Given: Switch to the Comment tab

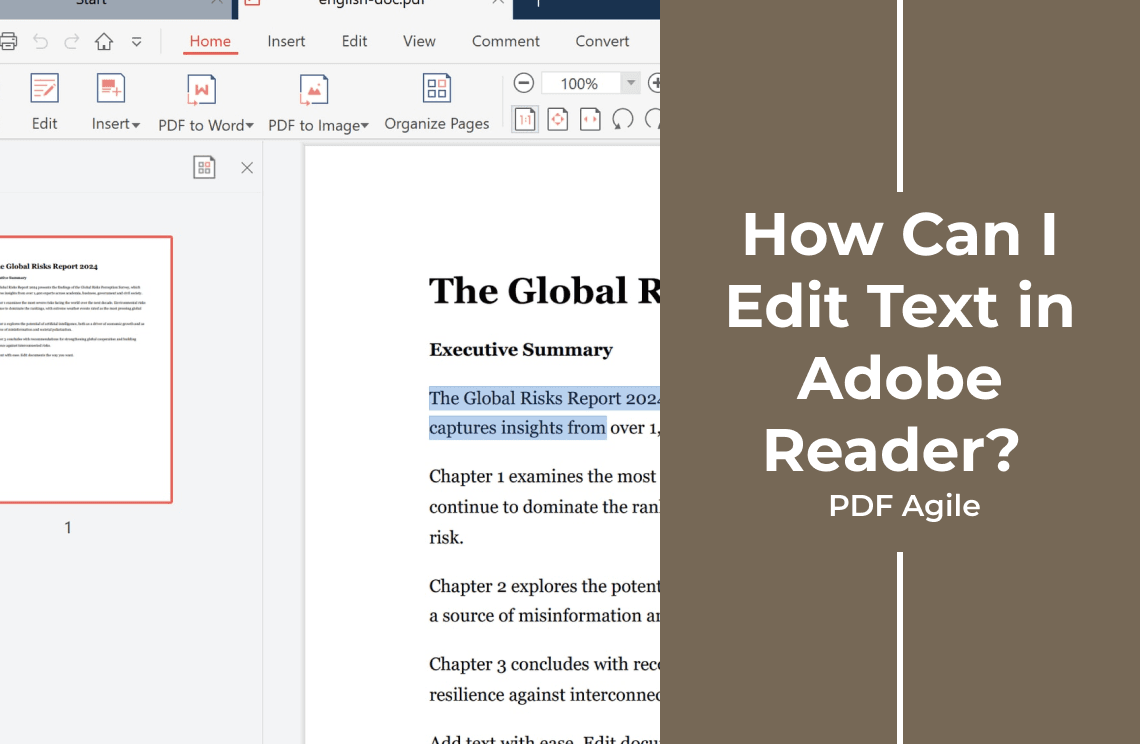Looking at the screenshot, I should tap(505, 41).
